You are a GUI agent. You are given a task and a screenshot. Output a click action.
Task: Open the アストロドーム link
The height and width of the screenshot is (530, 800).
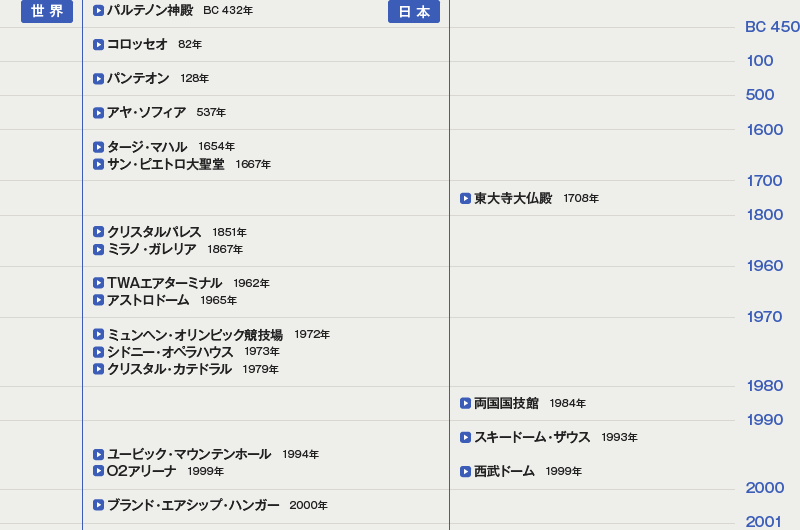(148, 300)
